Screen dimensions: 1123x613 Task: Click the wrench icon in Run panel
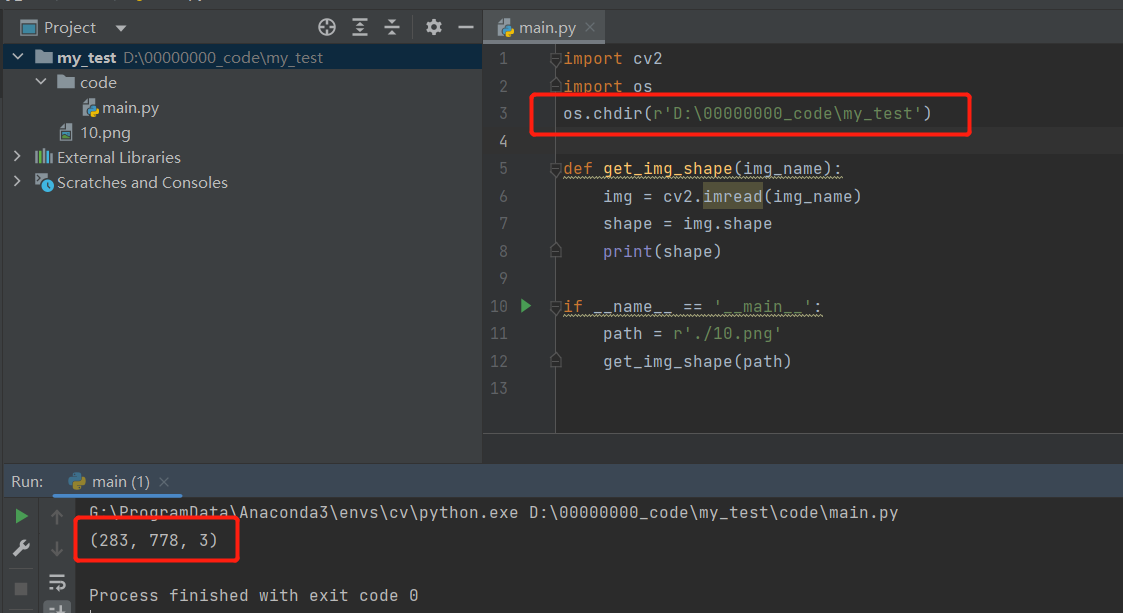(x=21, y=548)
